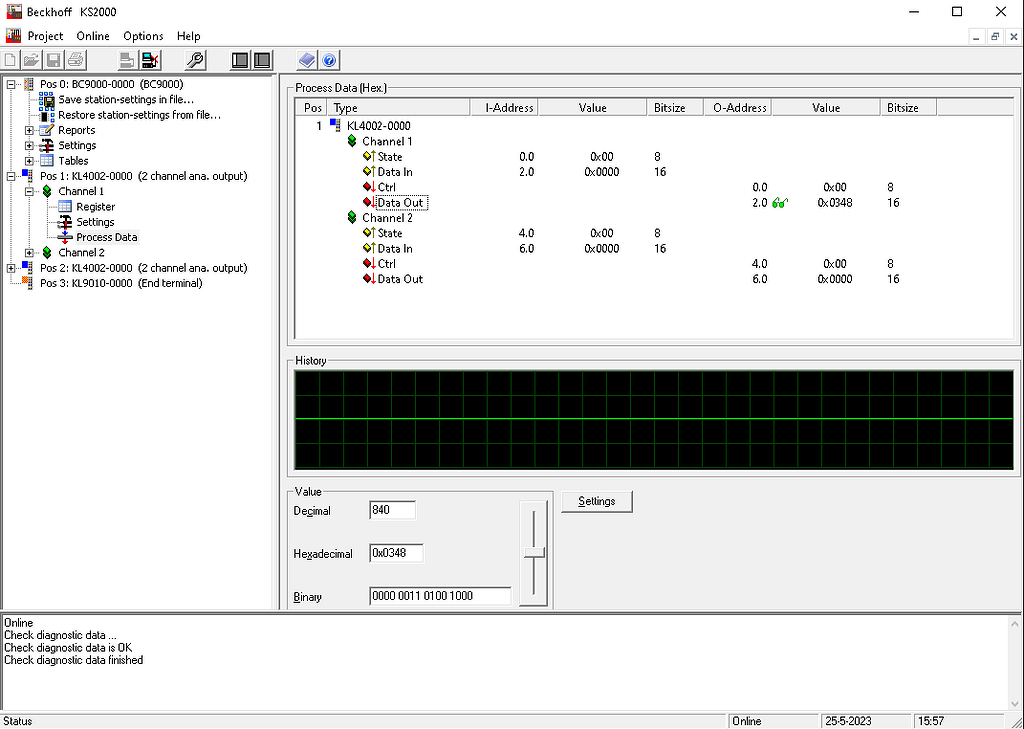This screenshot has width=1024, height=729.
Task: Click the context help question mark icon
Action: pos(329,59)
